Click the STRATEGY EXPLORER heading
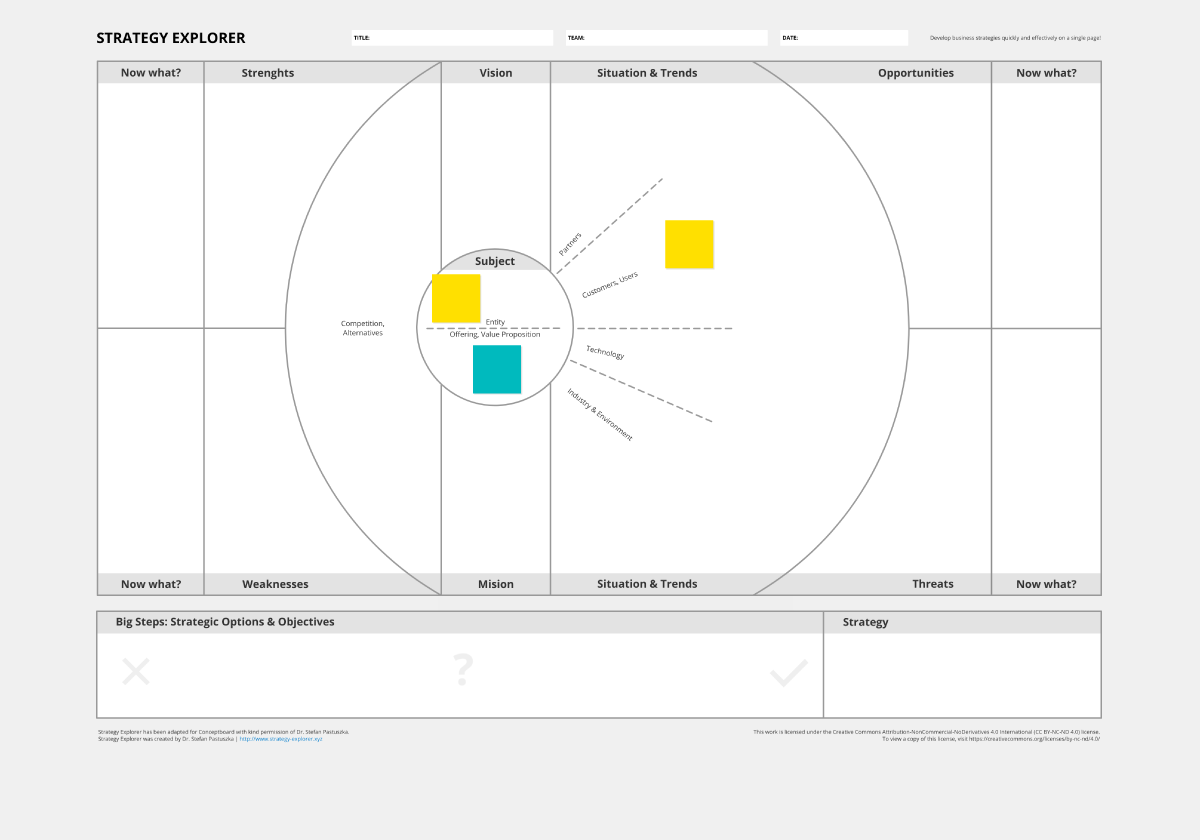Image resolution: width=1200 pixels, height=840 pixels. point(171,38)
